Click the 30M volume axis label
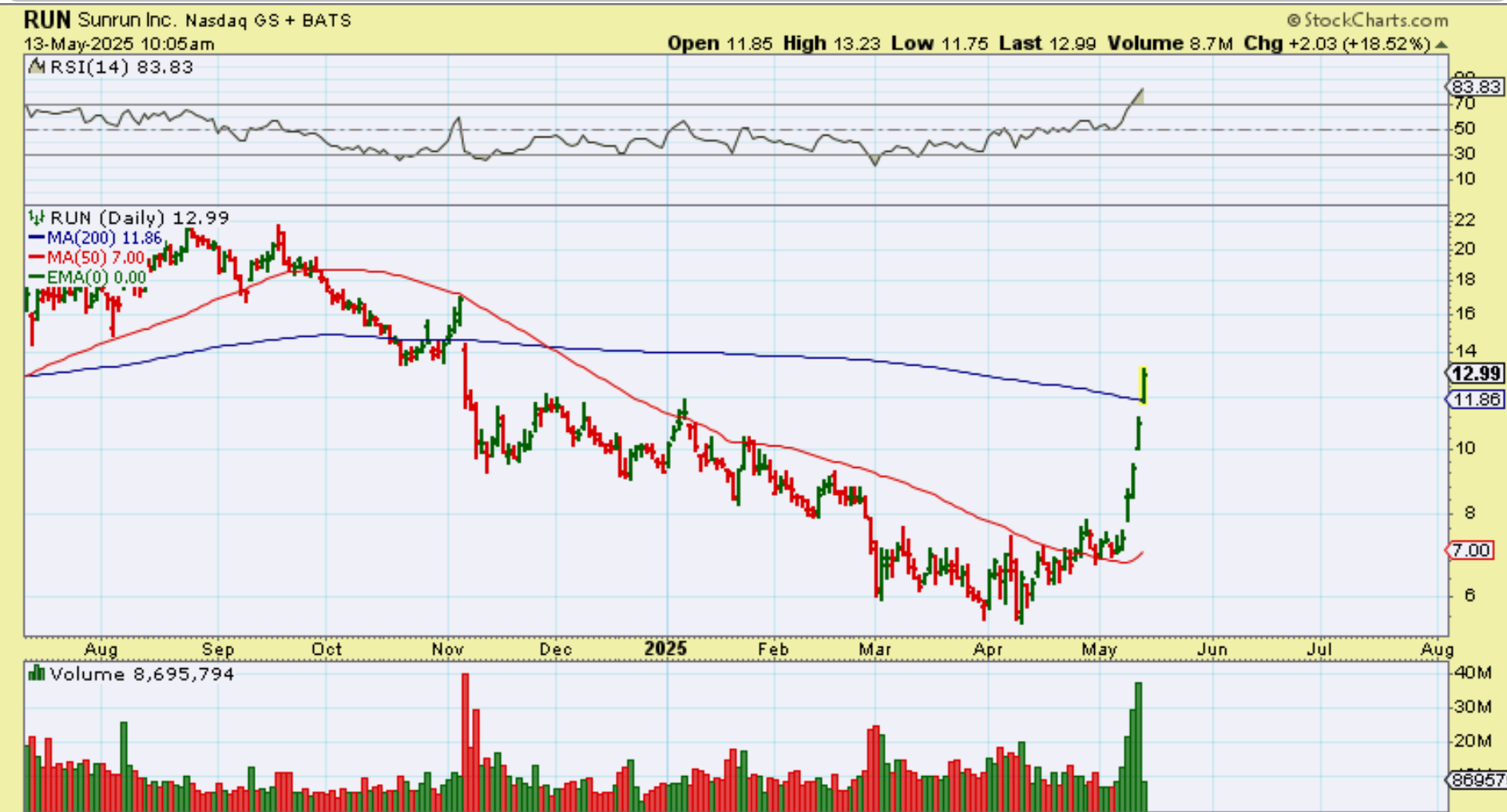 [x=1473, y=707]
